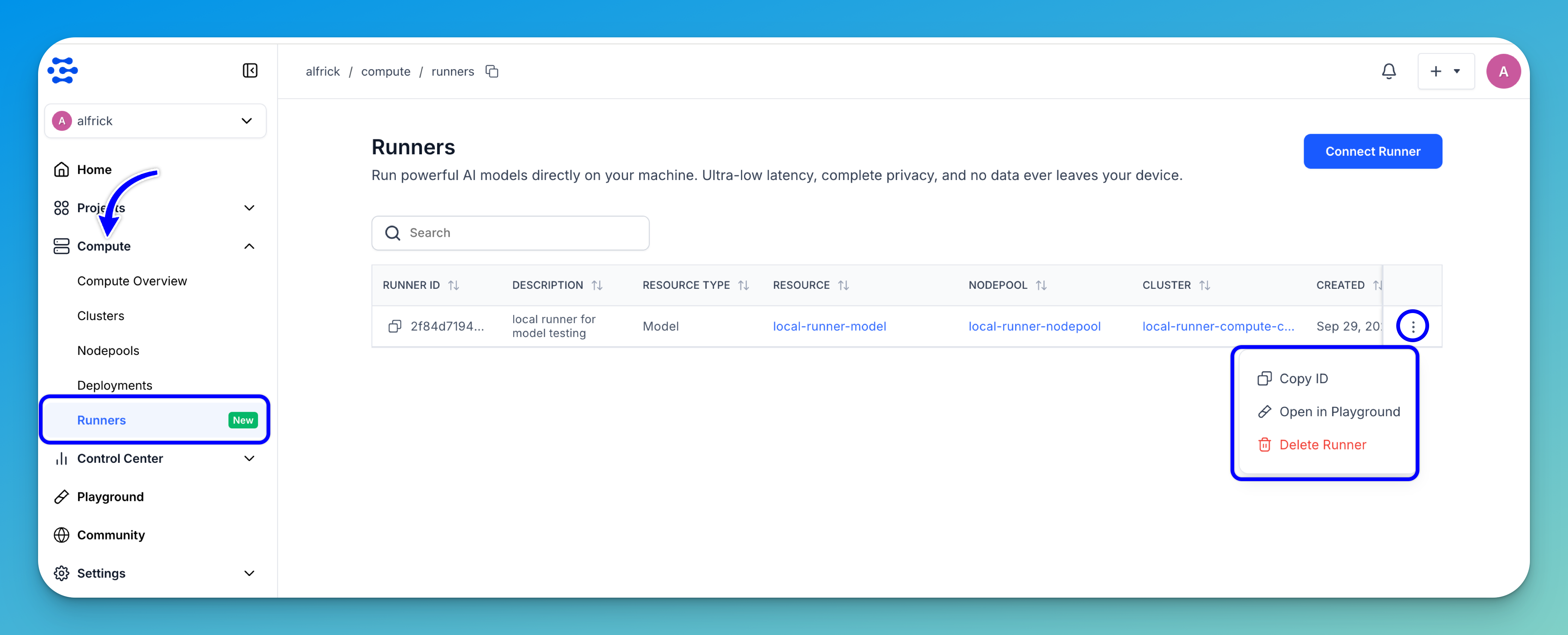Choose Open in Playground menu entry
1568x635 pixels.
[1339, 412]
